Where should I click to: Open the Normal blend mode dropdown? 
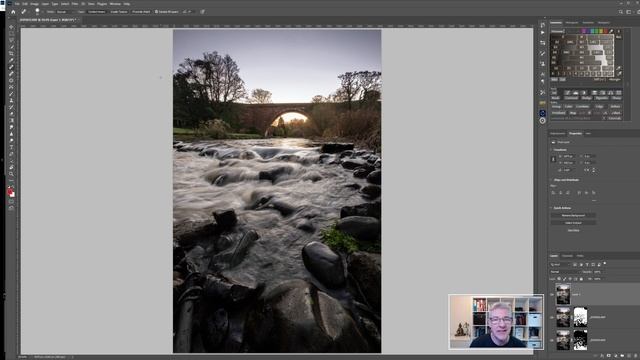tap(566, 272)
